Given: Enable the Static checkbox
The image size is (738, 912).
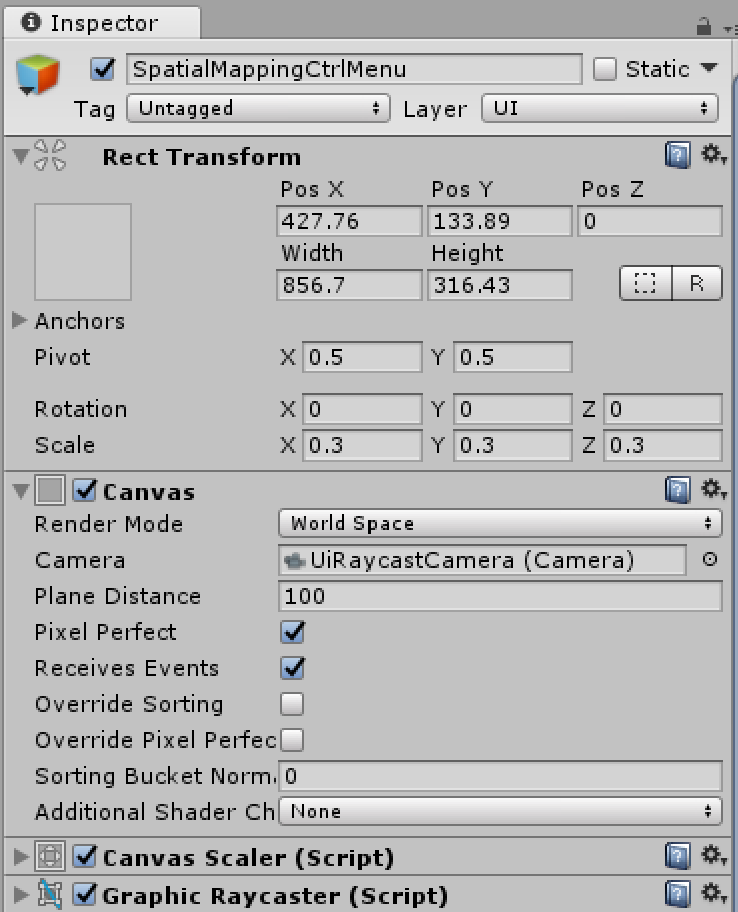Looking at the screenshot, I should tap(605, 69).
